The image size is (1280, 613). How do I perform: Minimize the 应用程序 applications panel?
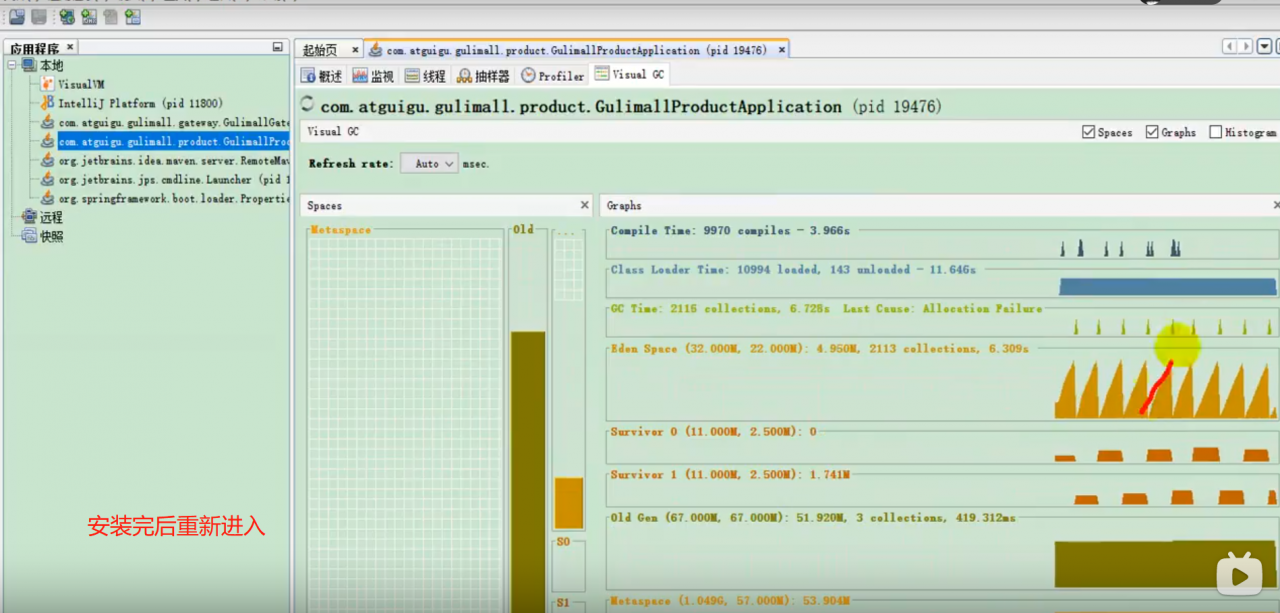point(277,47)
